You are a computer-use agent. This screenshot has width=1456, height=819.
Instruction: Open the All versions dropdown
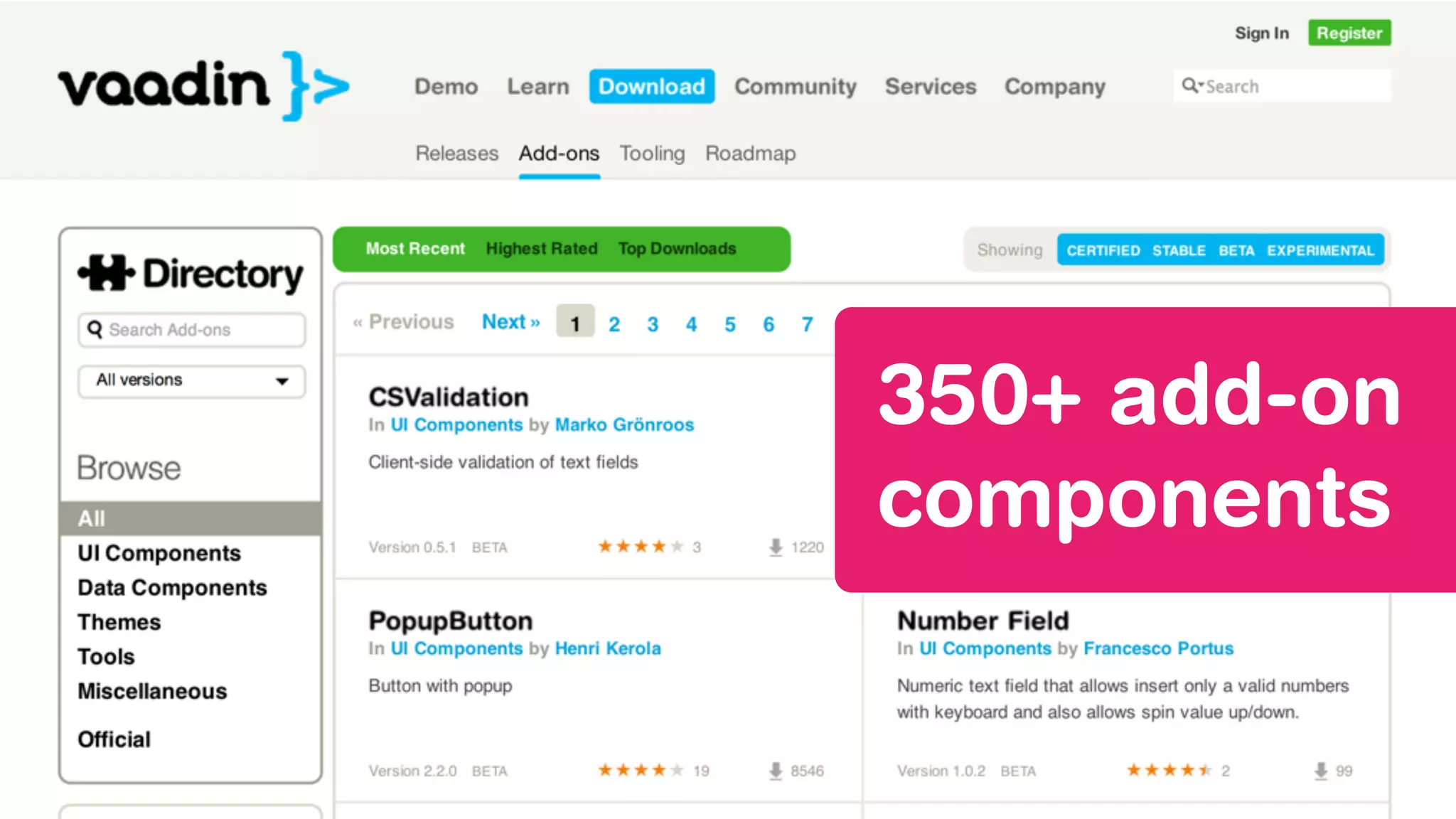pos(192,381)
